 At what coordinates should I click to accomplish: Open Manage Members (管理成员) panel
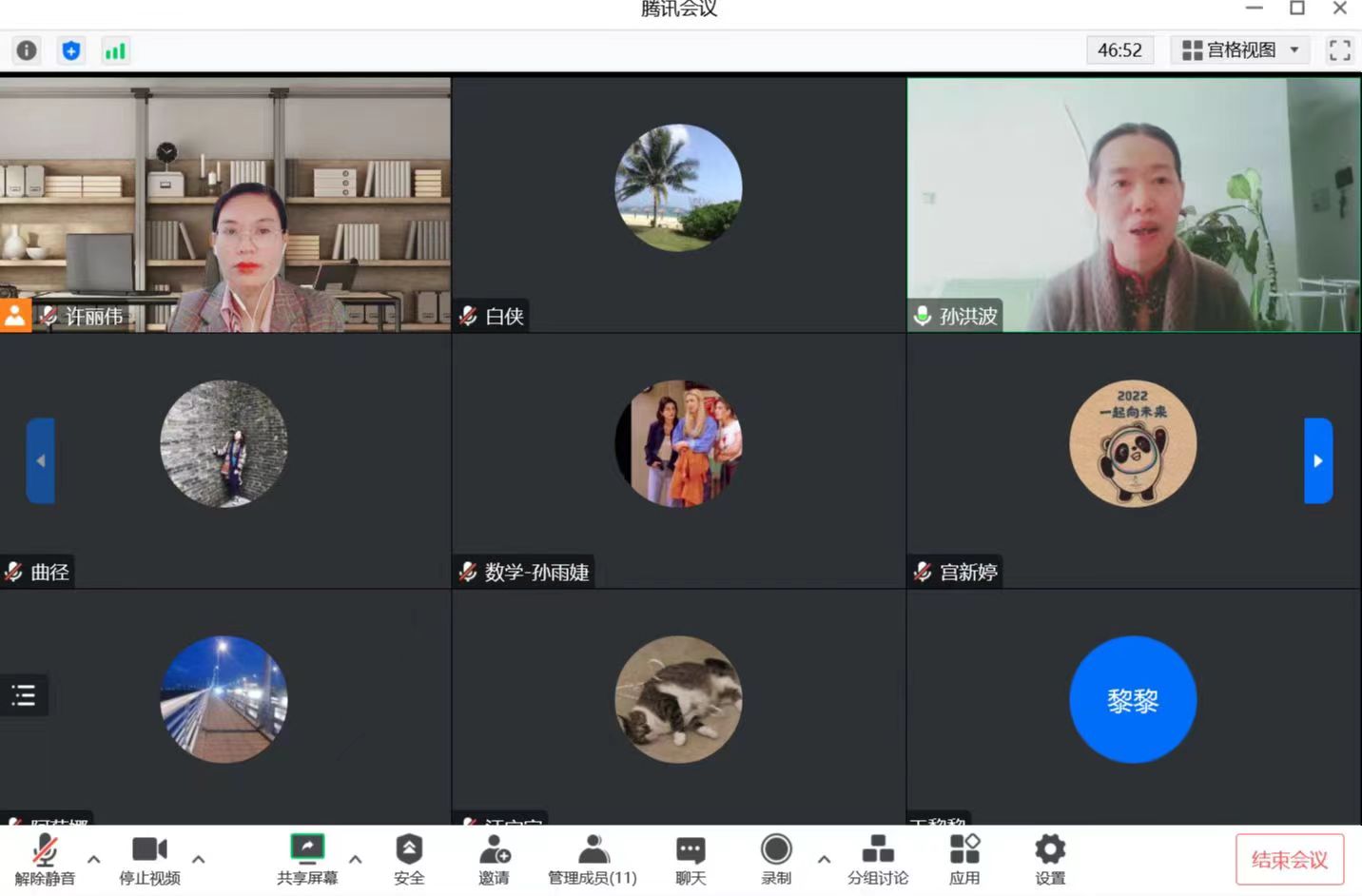pyautogui.click(x=592, y=859)
